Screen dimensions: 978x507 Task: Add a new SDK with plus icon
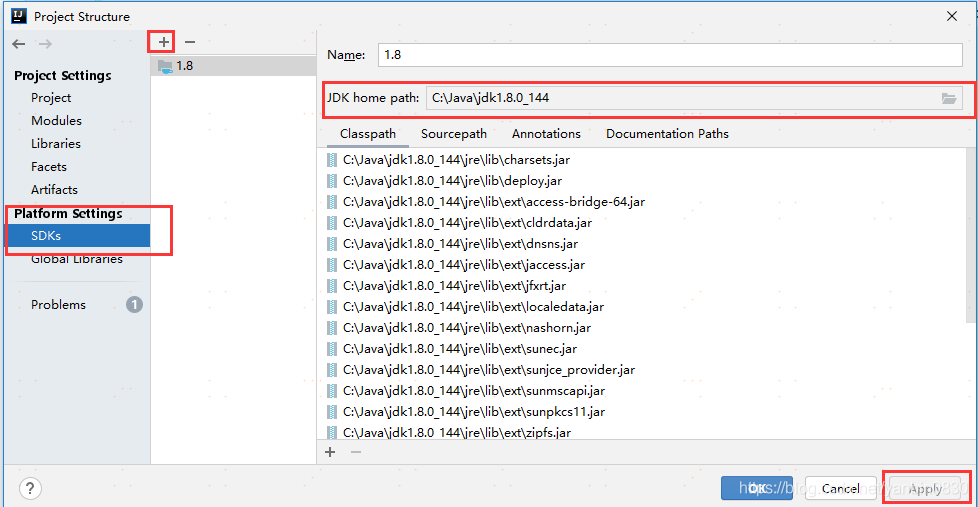pyautogui.click(x=163, y=42)
